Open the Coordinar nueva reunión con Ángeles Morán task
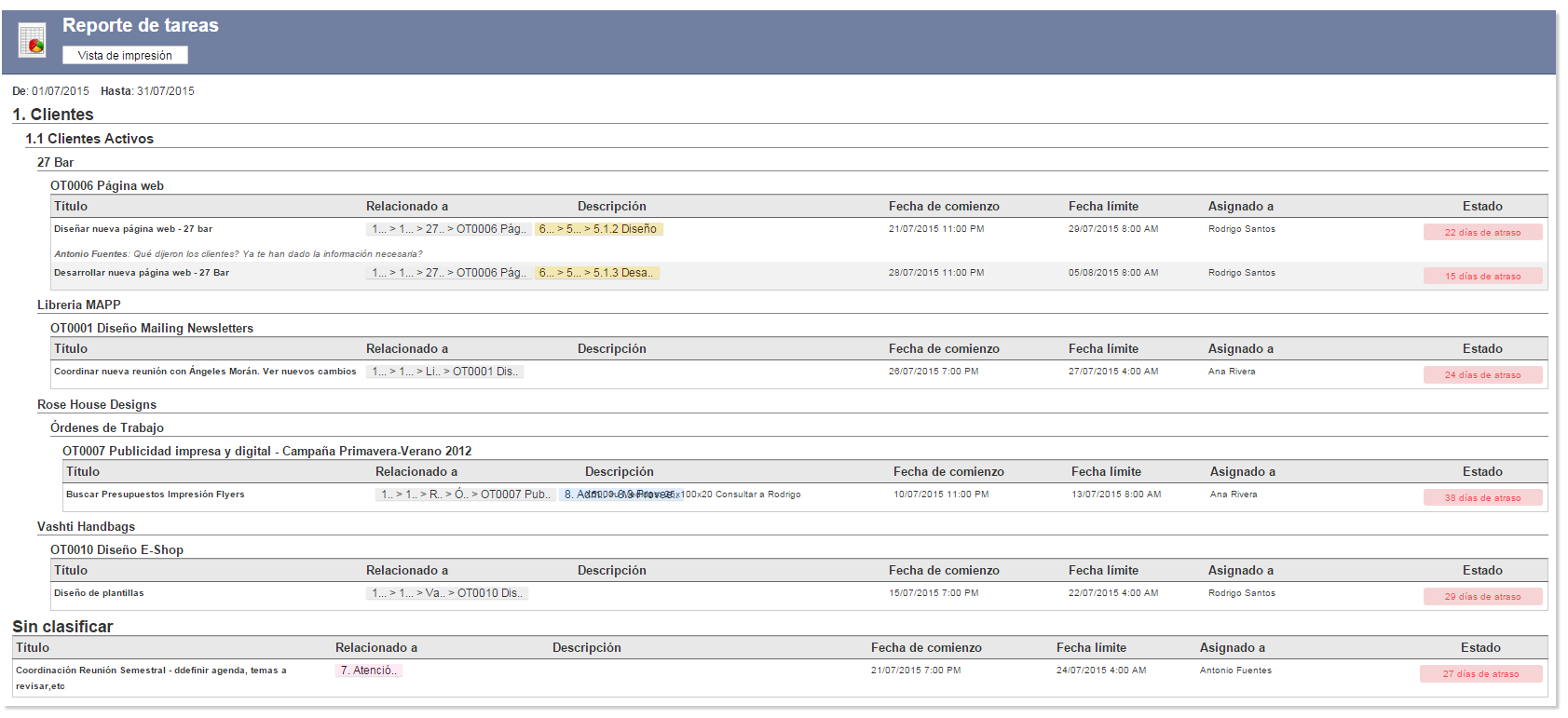 205,372
